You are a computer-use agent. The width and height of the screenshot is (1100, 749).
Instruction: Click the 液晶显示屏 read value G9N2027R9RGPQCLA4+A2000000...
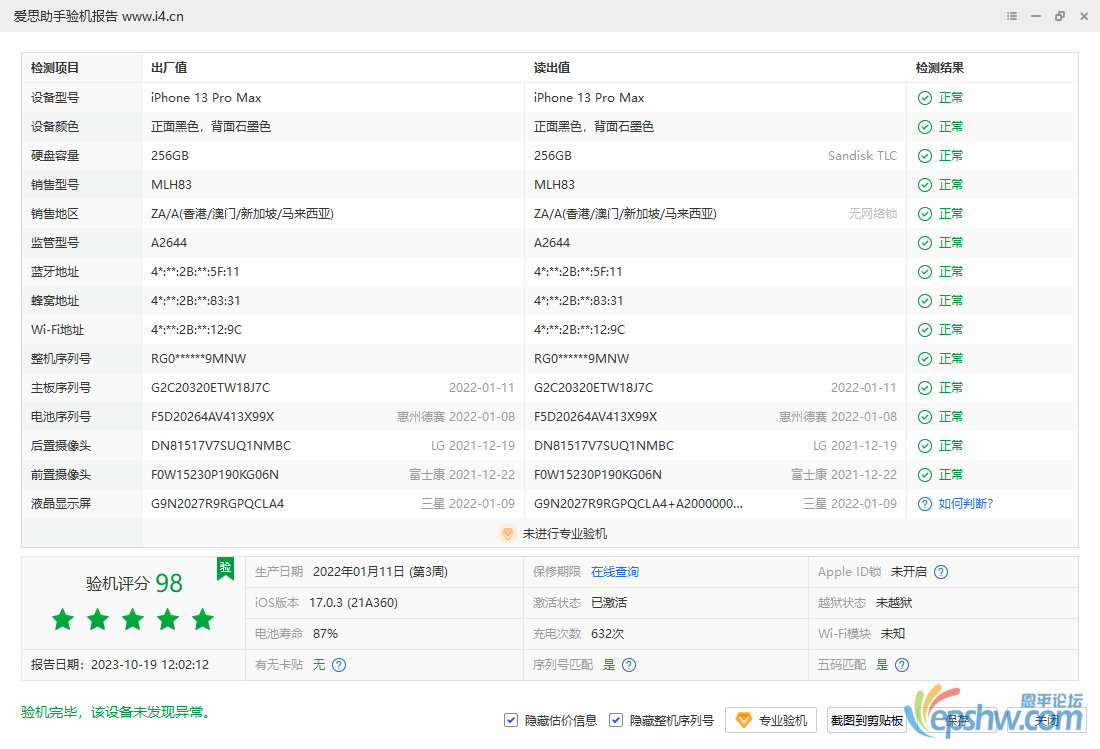(x=638, y=504)
